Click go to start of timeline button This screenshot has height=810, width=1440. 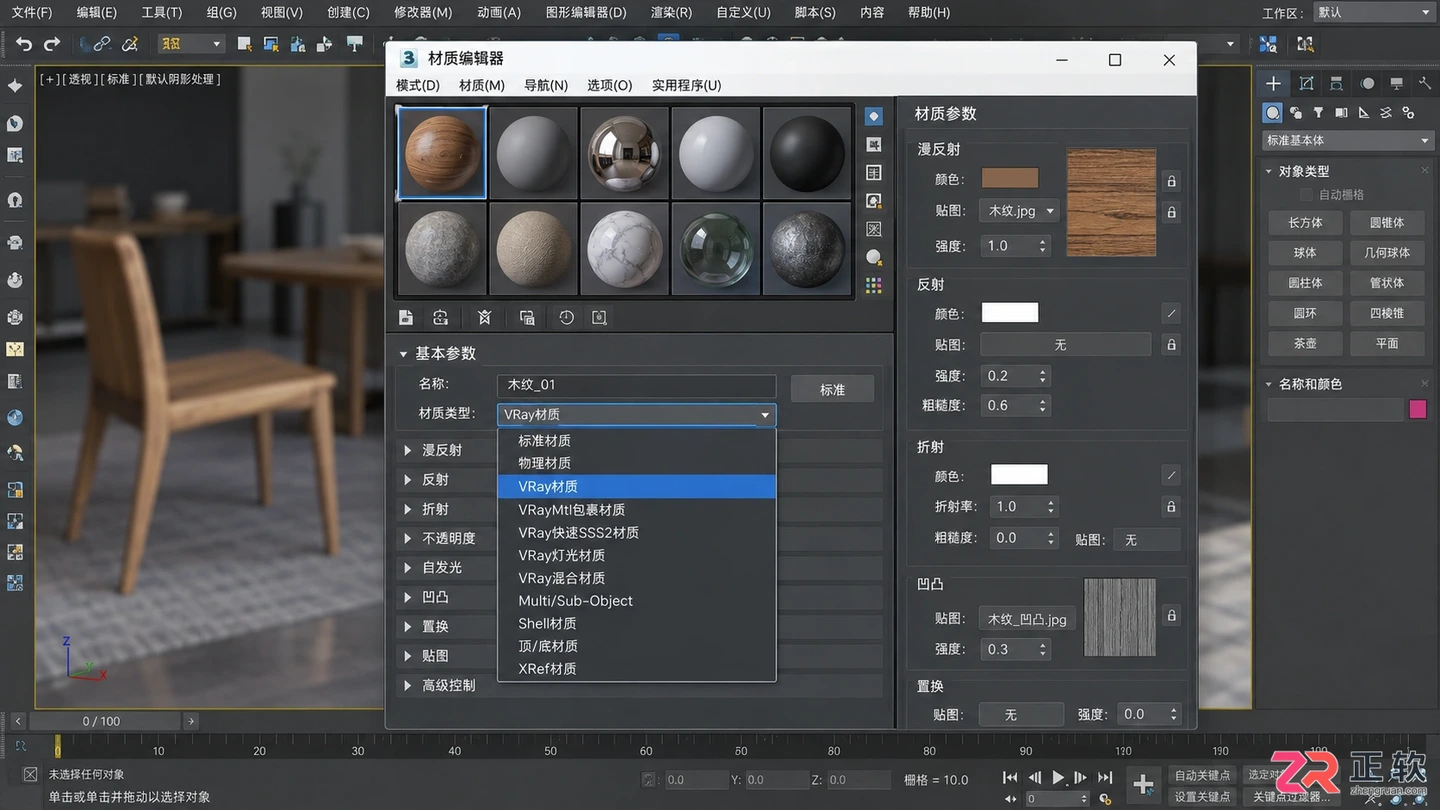click(x=1010, y=777)
